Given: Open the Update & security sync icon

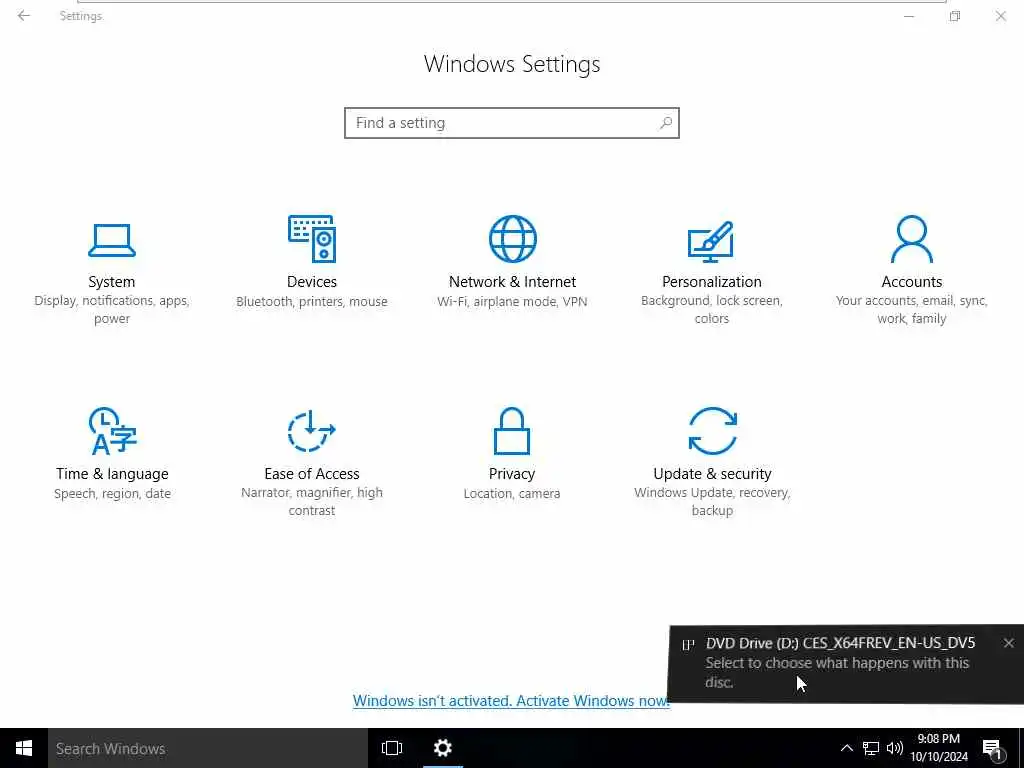Looking at the screenshot, I should coord(712,430).
